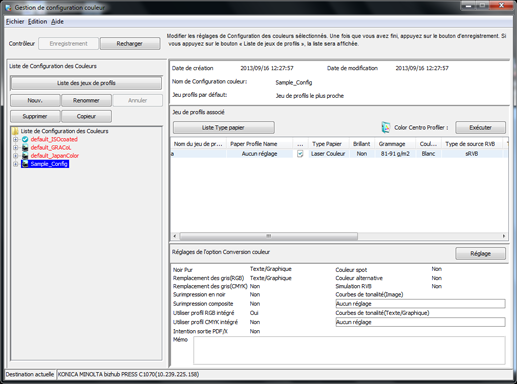517x384 pixels.
Task: Click the Color Centro Profiler icon
Action: 386,127
